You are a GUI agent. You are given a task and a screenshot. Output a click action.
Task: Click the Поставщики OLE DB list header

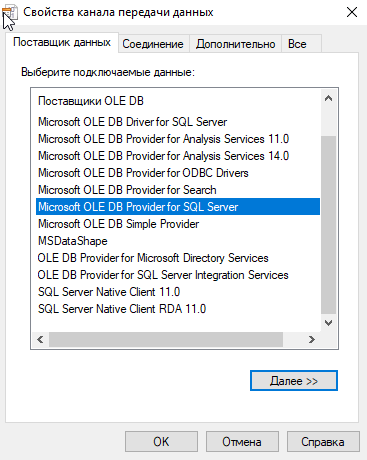(91, 101)
